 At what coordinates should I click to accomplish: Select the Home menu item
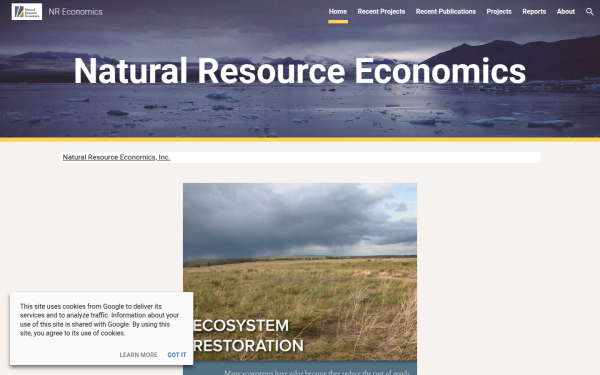click(x=338, y=11)
